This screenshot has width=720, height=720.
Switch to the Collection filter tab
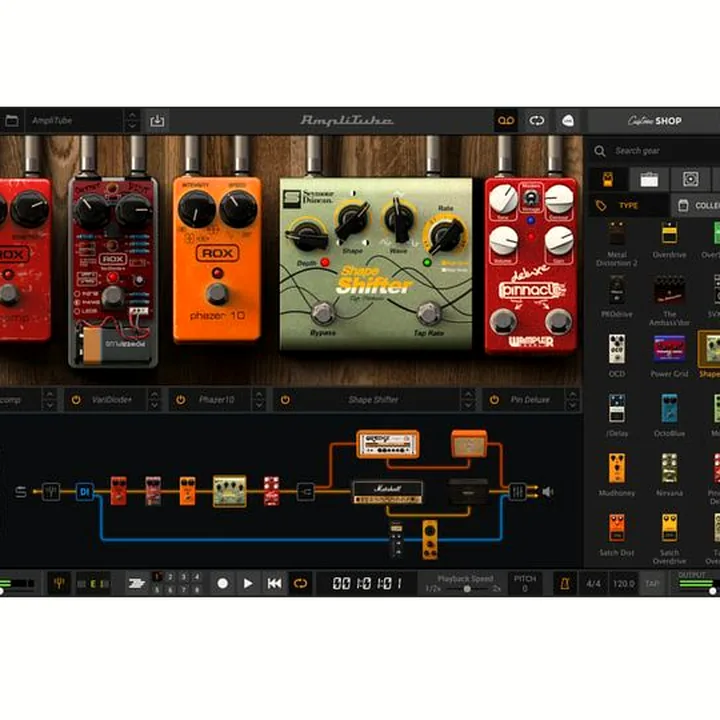[698, 205]
